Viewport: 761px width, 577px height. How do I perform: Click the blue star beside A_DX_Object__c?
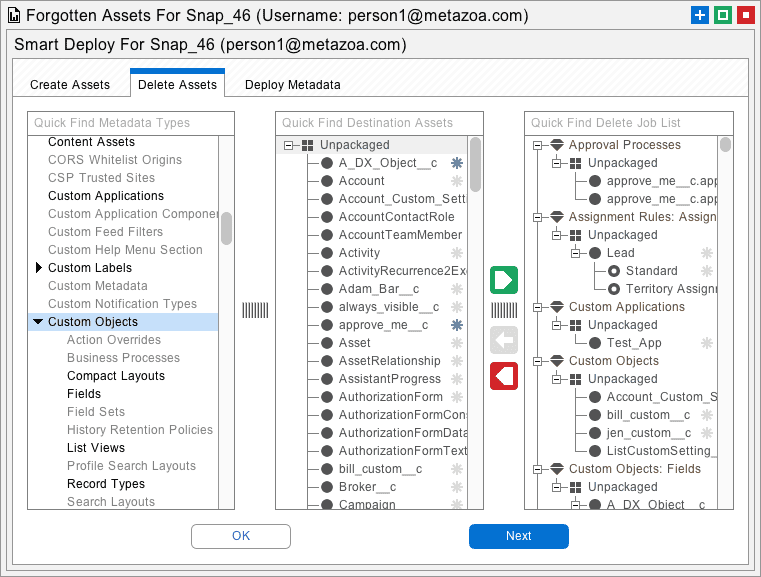click(x=457, y=163)
